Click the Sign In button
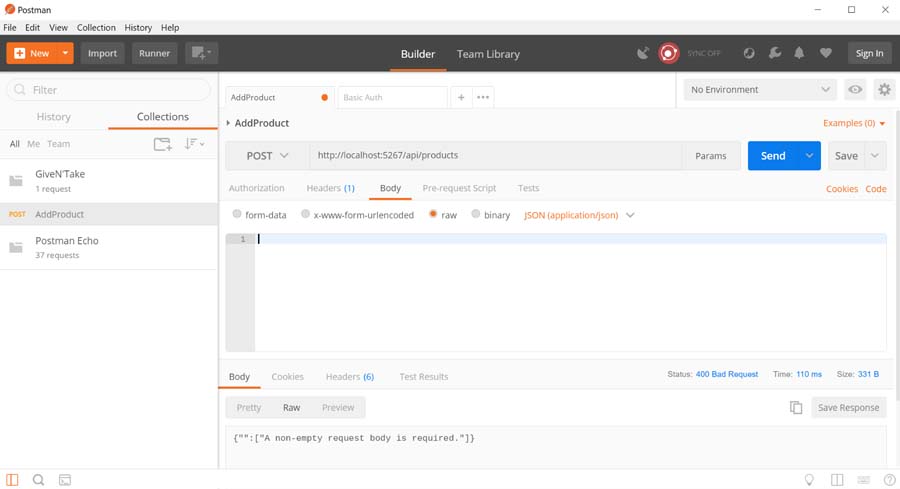This screenshot has width=900, height=489. (869, 53)
